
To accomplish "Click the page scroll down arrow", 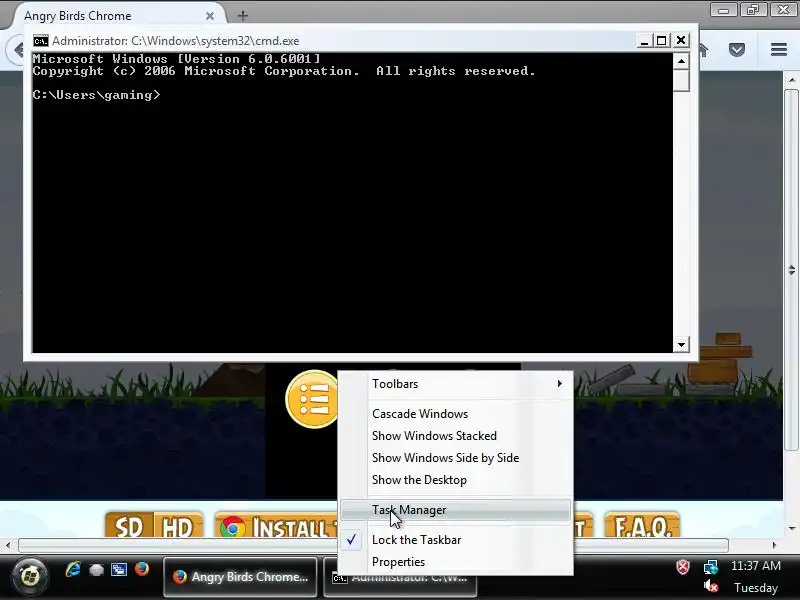I will click(x=791, y=528).
